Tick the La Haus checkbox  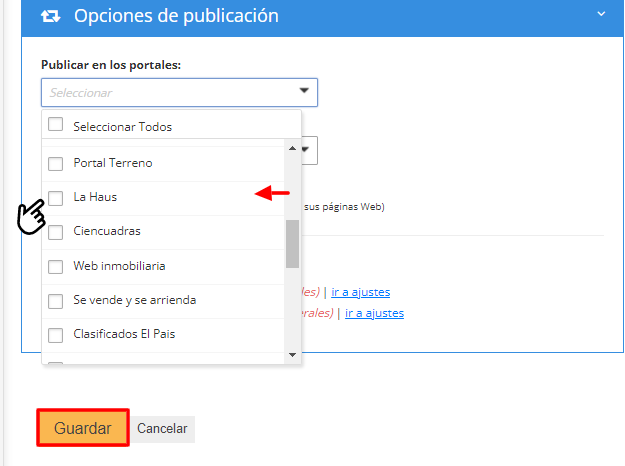point(56,198)
